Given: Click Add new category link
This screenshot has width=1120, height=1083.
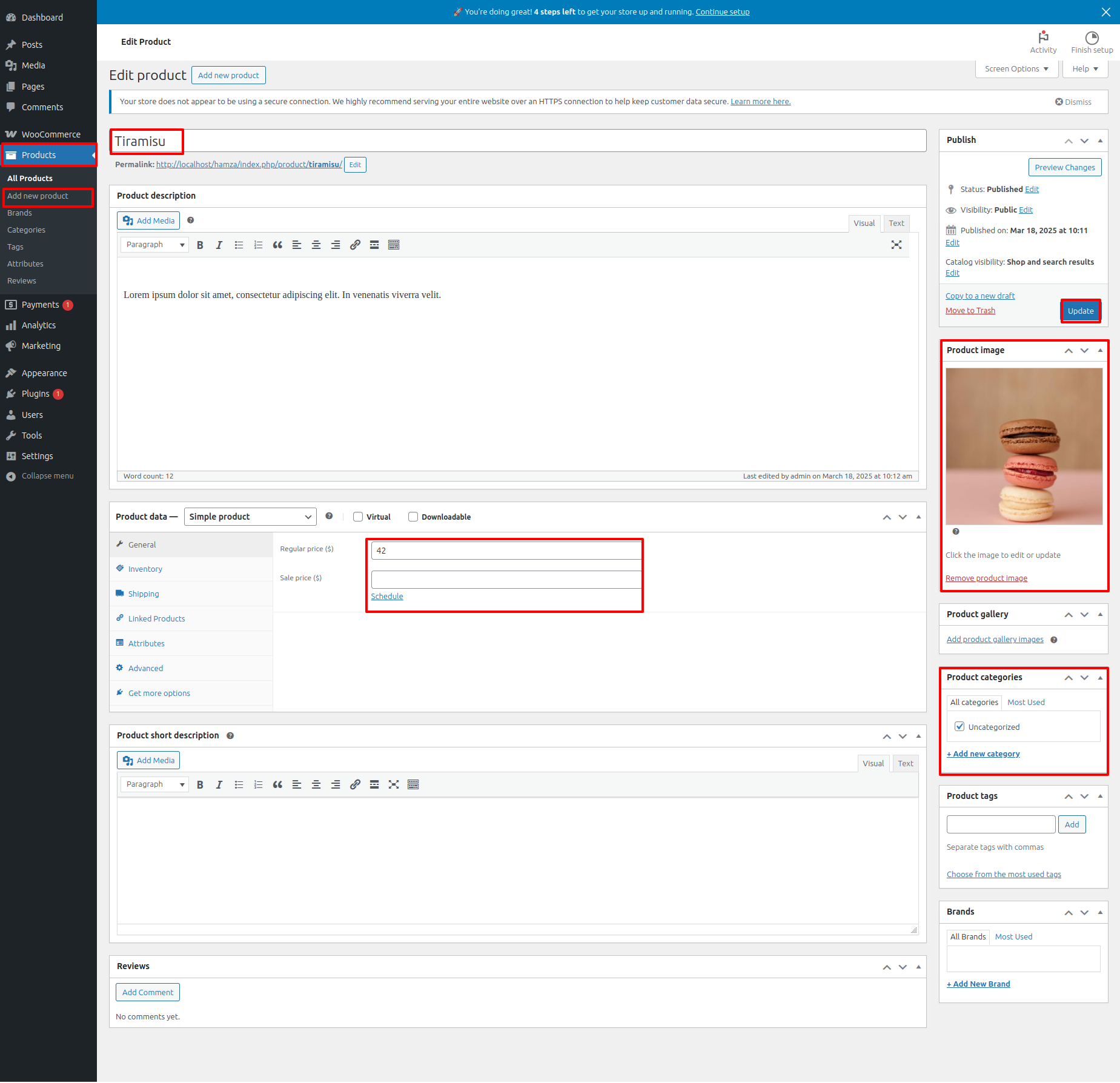Looking at the screenshot, I should (983, 754).
